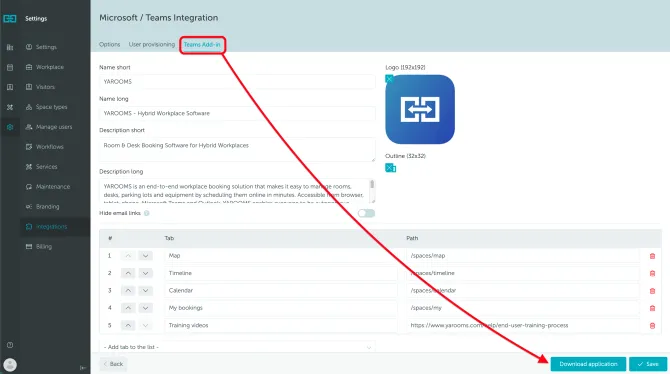Screen dimensions: 670x374
Task: Show the Hide email links info tooltip
Action: coord(147,213)
